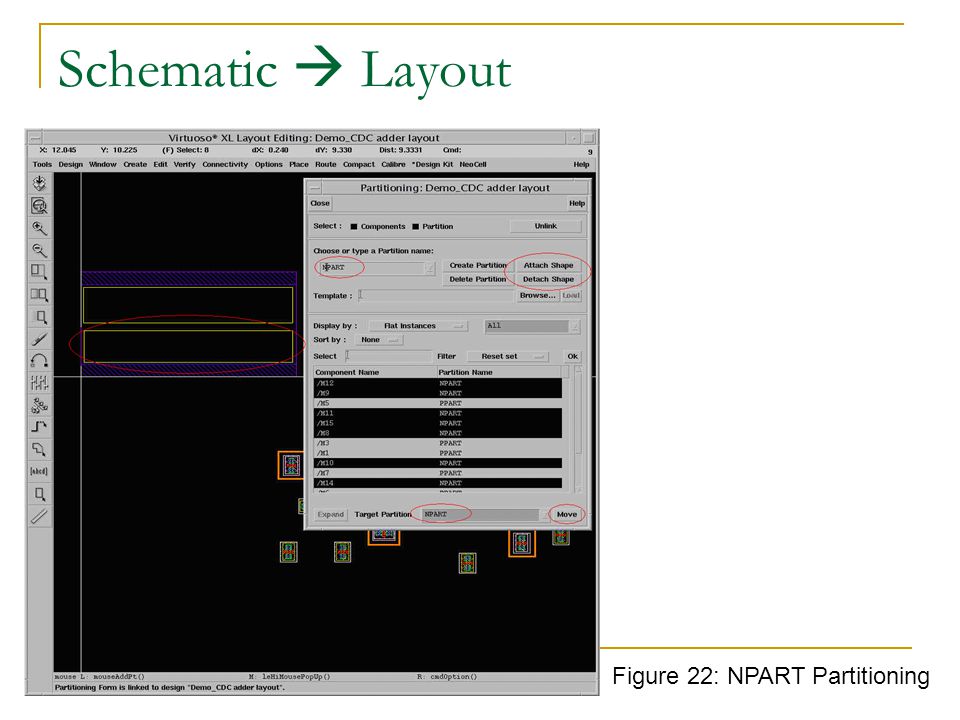
Task: Click Close in the Partitioning dialog
Action: point(320,203)
